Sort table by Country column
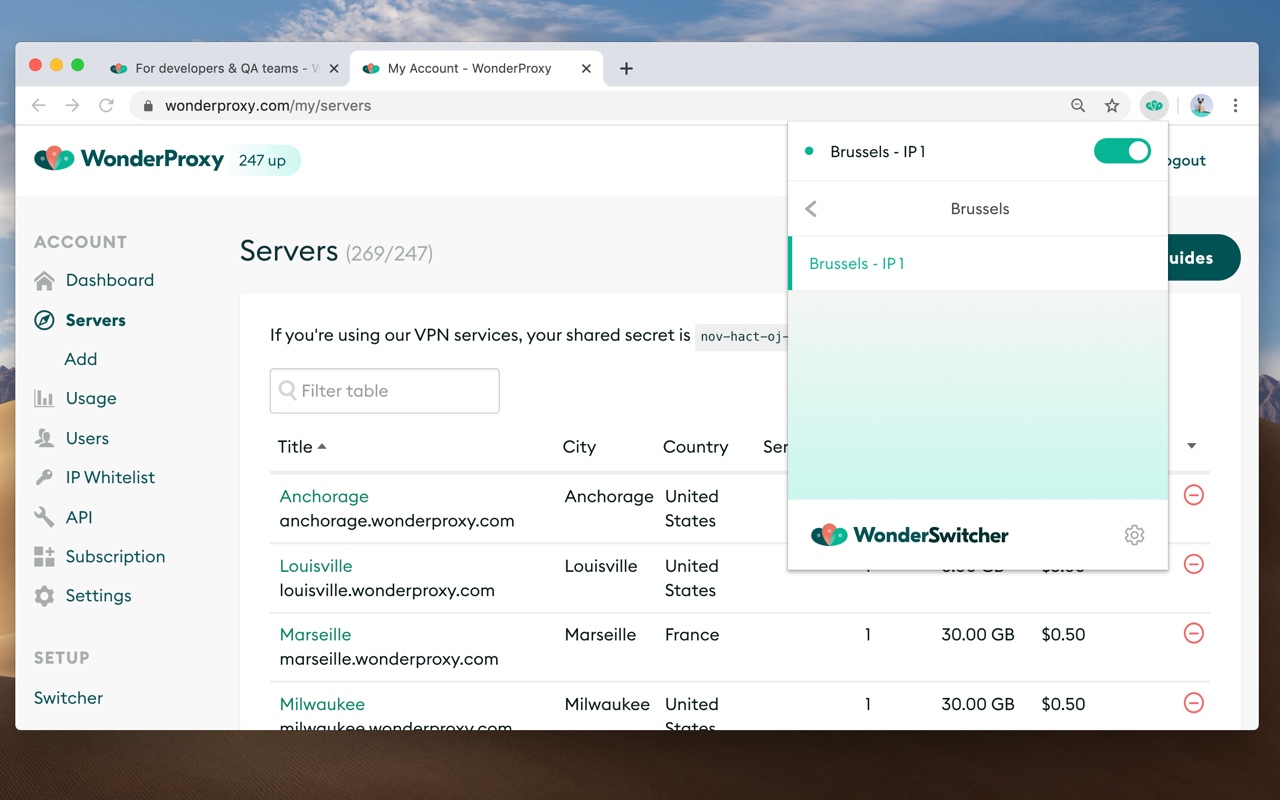Screen dimensions: 1280x800 [x=695, y=447]
